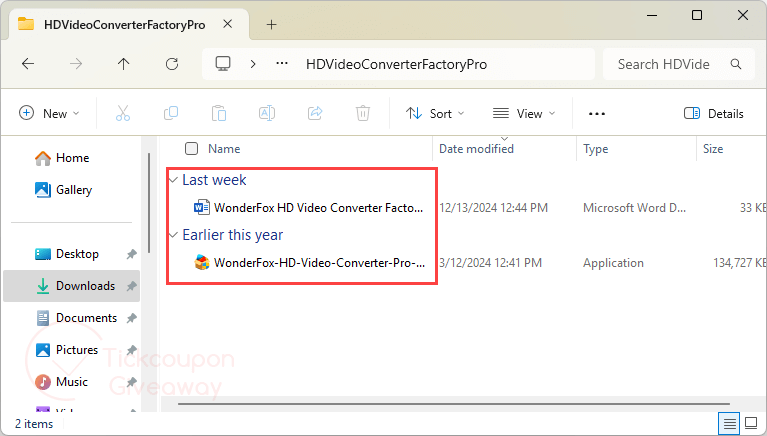Click the 33 KB size cell
The height and width of the screenshot is (436, 767).
coord(753,208)
